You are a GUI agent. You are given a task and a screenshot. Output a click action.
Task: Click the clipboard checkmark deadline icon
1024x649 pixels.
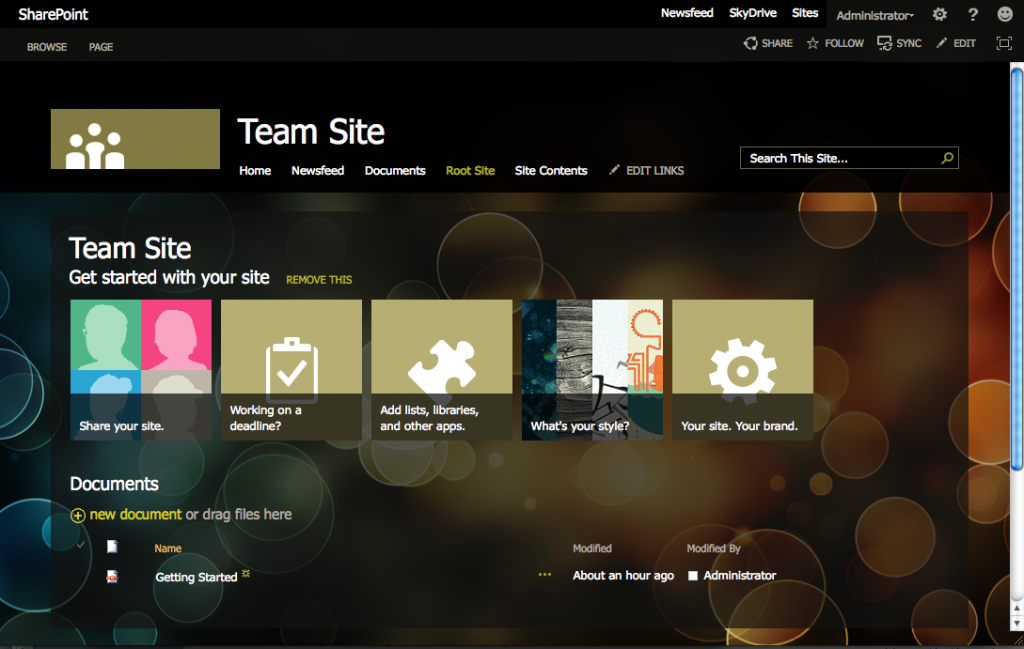291,368
